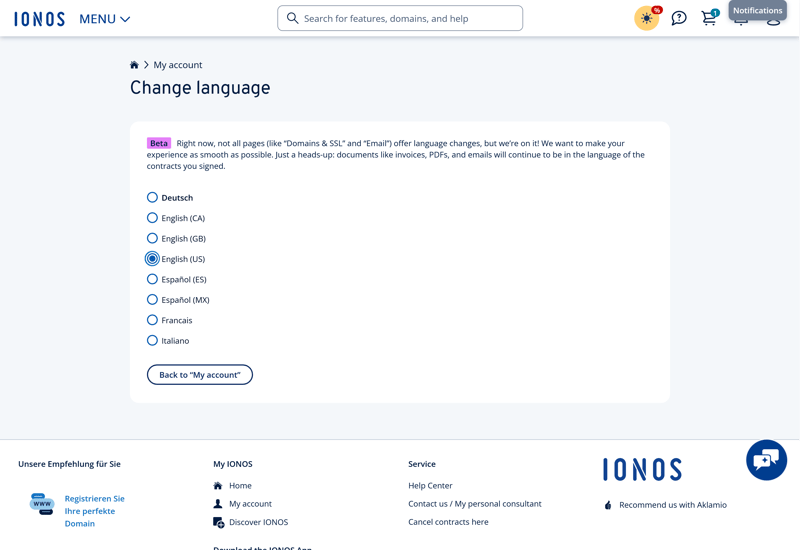The width and height of the screenshot is (800, 550).
Task: Click My account breadcrumb link
Action: click(178, 65)
